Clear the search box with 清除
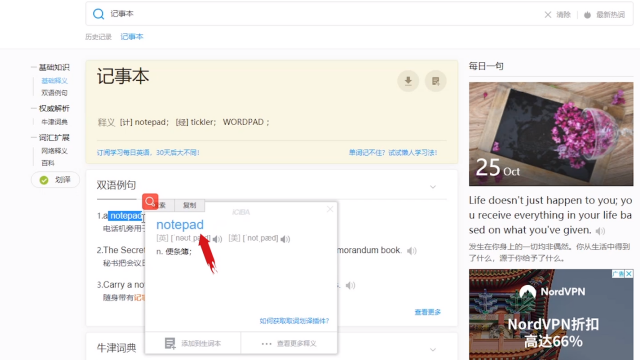Image resolution: width=640 pixels, height=360 pixels. pyautogui.click(x=558, y=15)
